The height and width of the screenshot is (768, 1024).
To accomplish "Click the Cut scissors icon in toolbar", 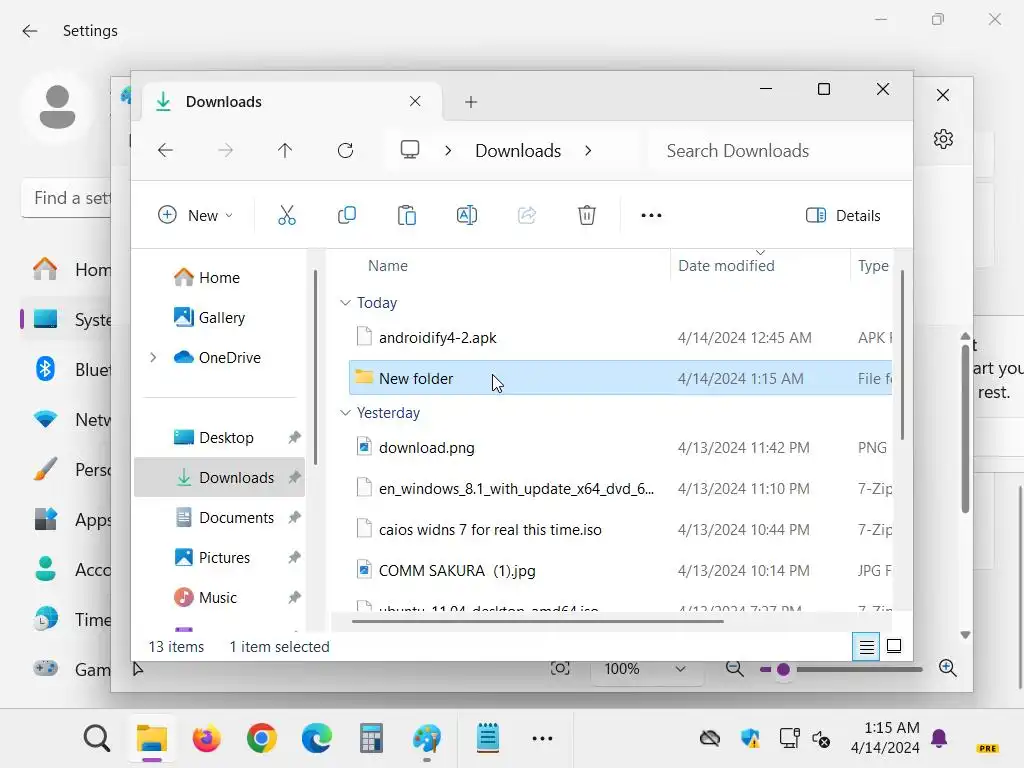I will point(287,215).
